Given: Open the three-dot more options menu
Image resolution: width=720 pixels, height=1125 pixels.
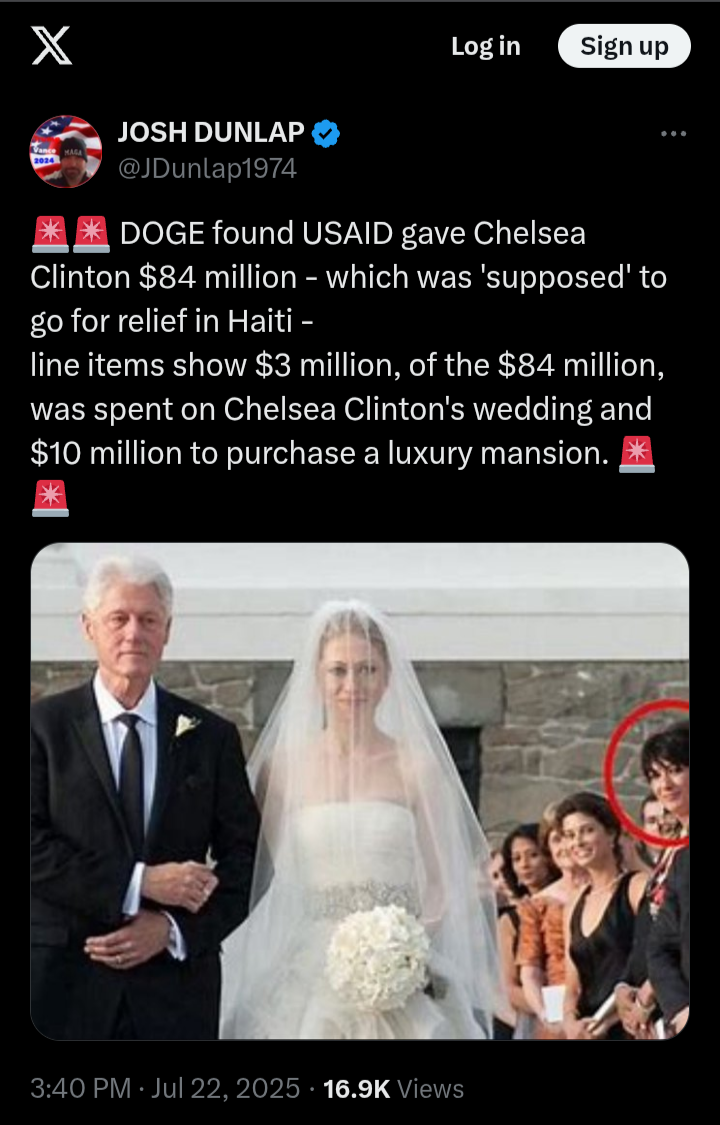Looking at the screenshot, I should click(673, 134).
